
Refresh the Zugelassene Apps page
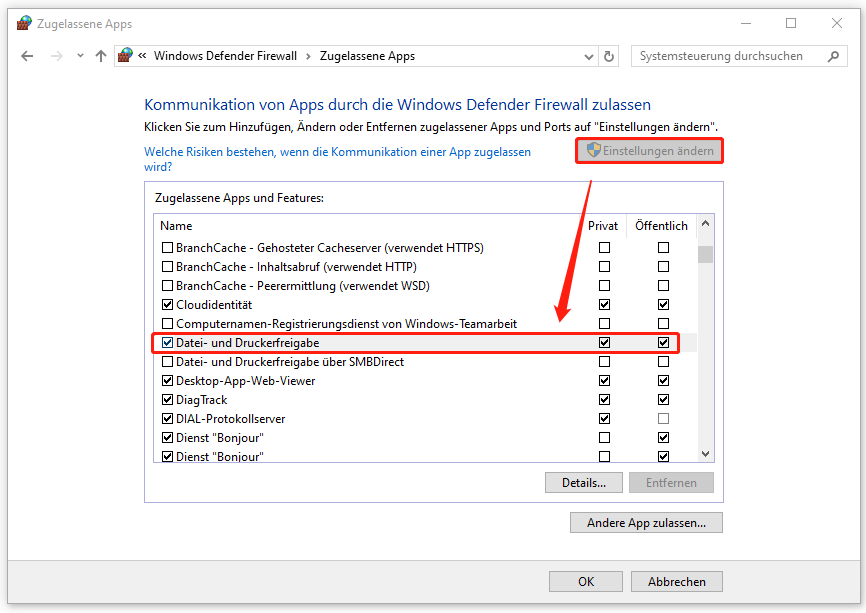(x=609, y=56)
